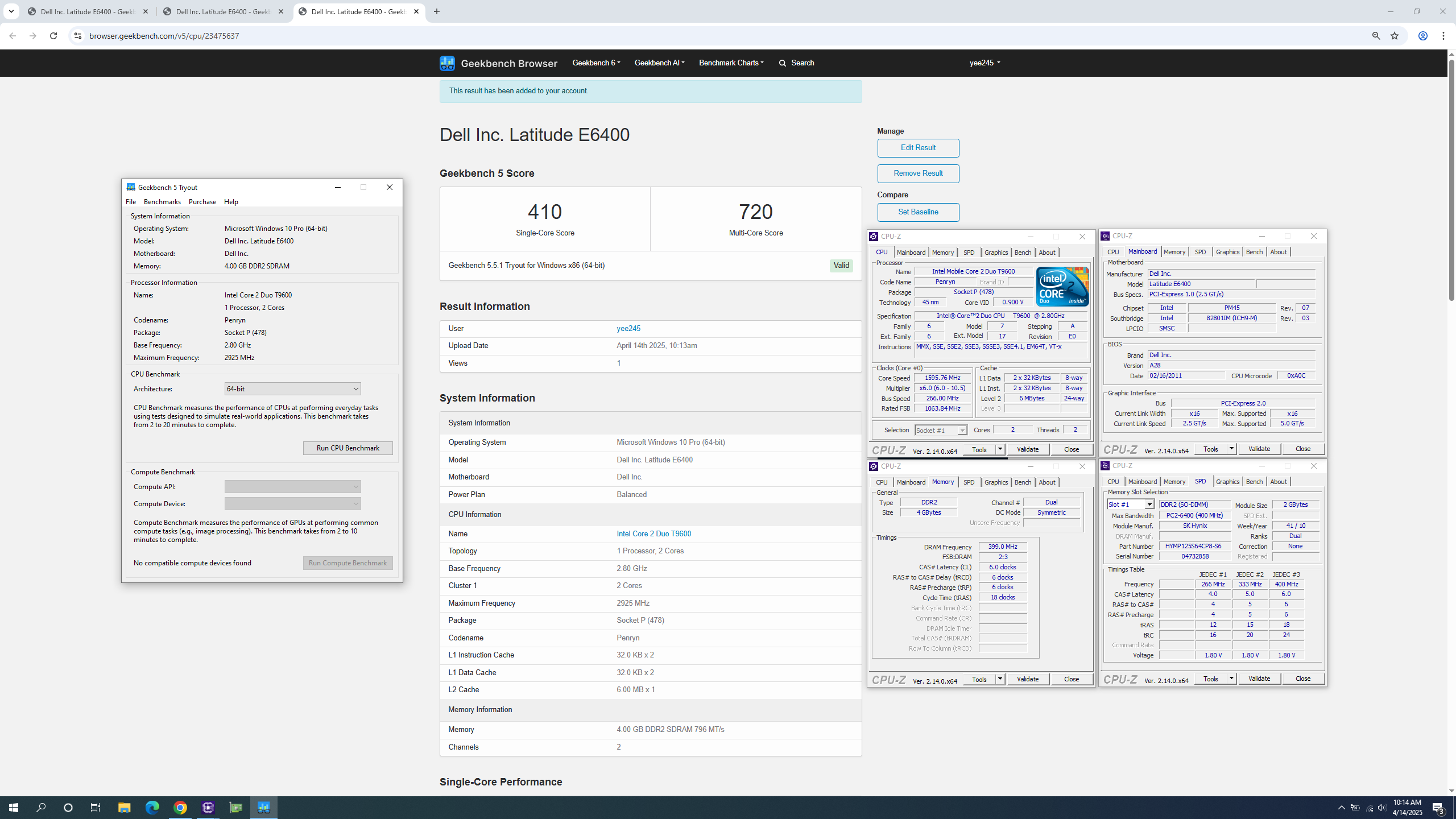Click Close in the Memory CPU-Z window
Screen dimensions: 1456x819
click(x=1072, y=679)
